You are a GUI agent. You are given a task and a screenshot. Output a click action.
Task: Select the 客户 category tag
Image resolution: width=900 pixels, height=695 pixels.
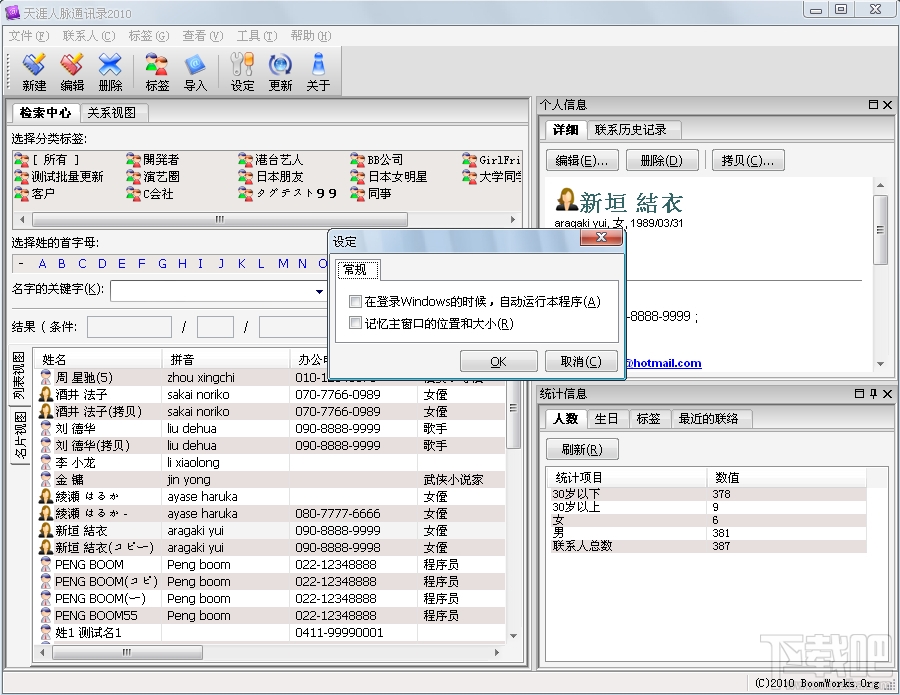point(34,193)
